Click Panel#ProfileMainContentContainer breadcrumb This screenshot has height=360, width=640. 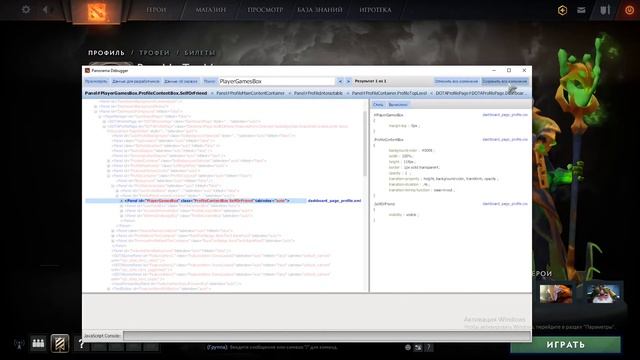tap(250, 93)
